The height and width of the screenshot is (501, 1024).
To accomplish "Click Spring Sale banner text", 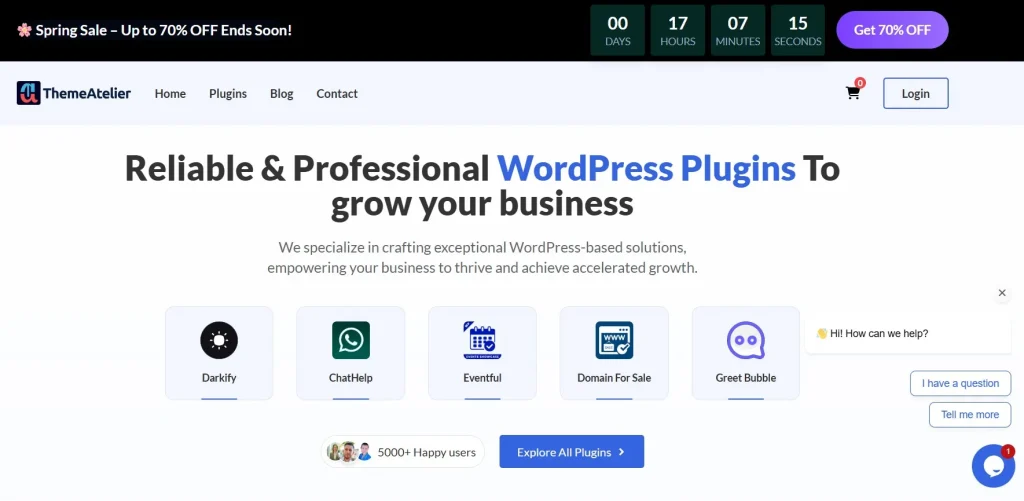I will click(163, 30).
